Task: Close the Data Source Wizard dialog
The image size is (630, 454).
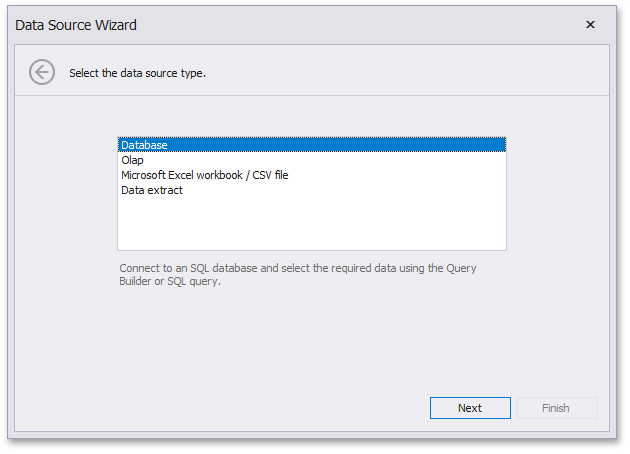Action: (x=590, y=25)
